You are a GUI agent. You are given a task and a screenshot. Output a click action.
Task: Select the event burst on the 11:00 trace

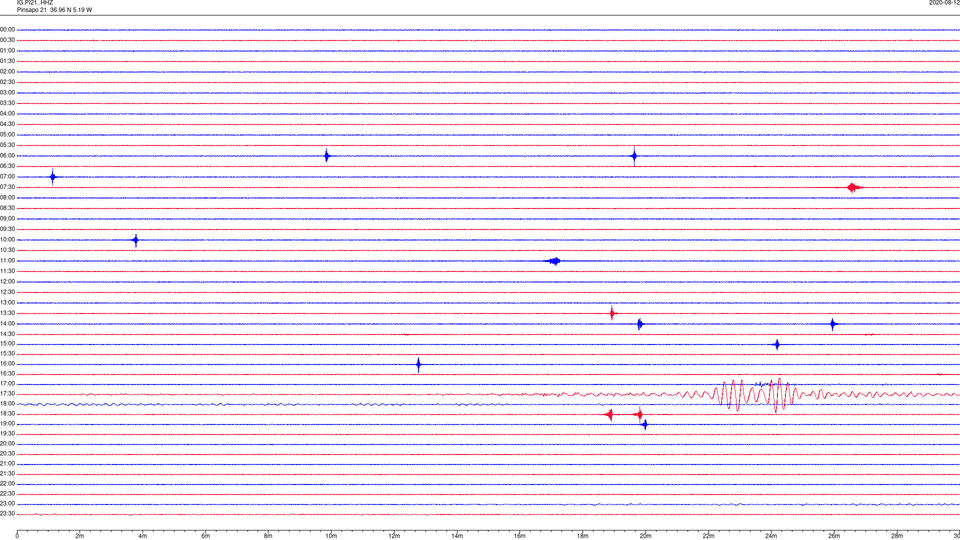pyautogui.click(x=554, y=261)
